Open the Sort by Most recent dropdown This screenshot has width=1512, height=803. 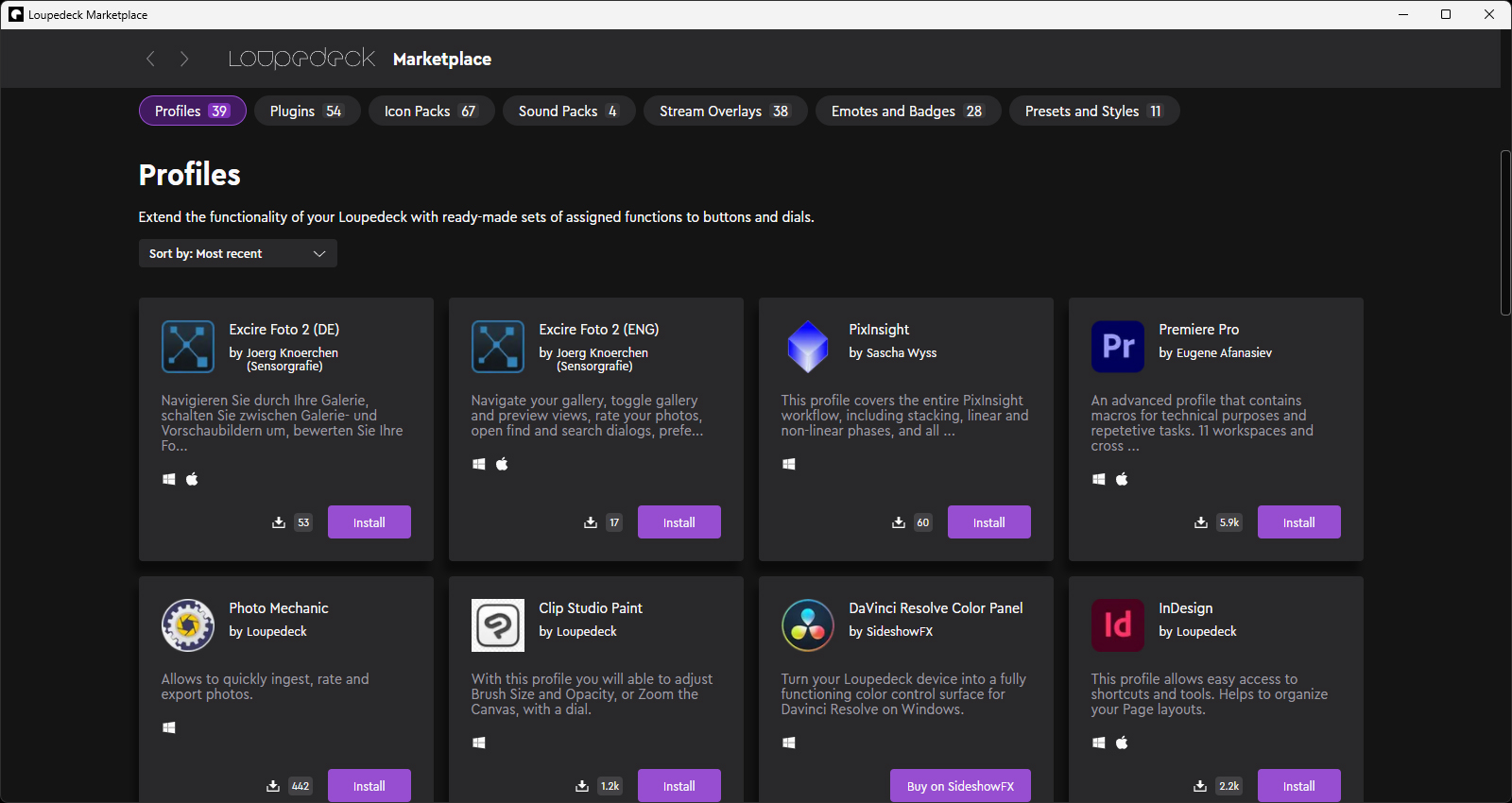pos(237,253)
